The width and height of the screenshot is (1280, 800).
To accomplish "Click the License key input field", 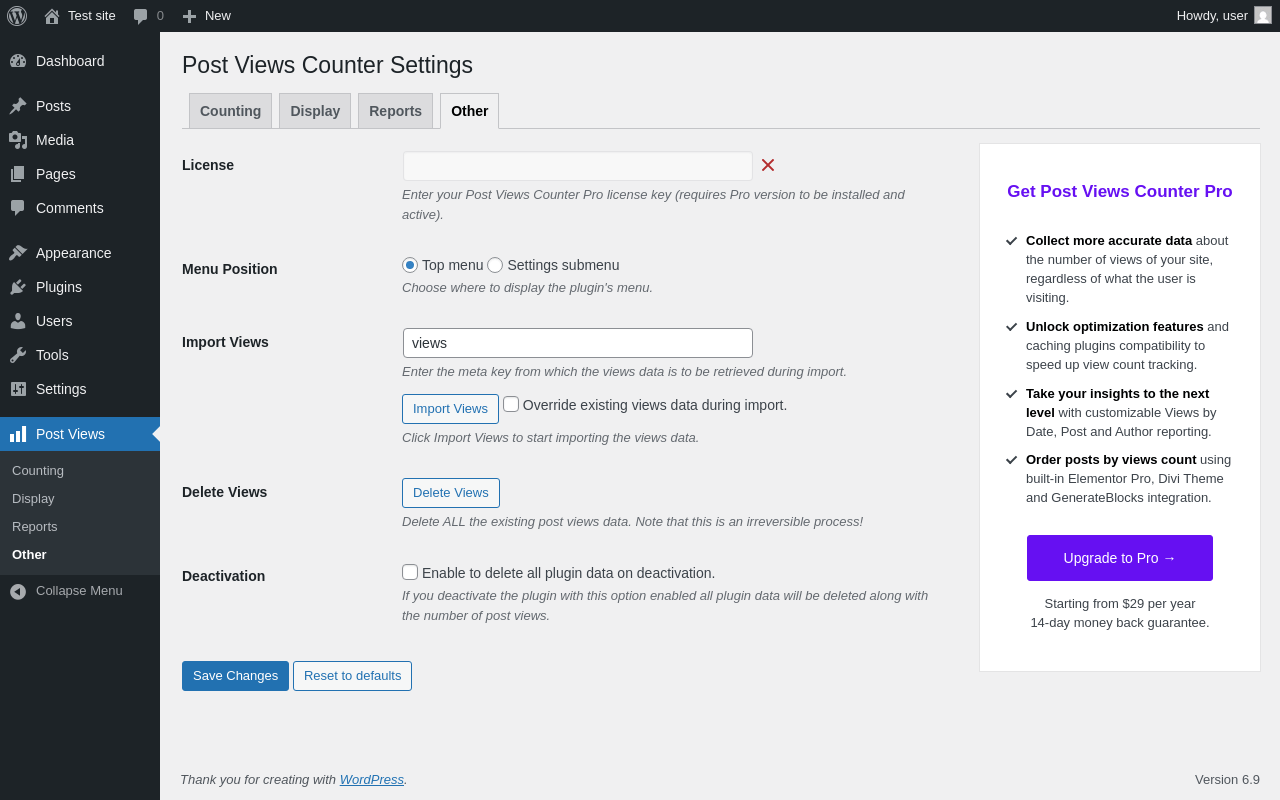I will (578, 166).
